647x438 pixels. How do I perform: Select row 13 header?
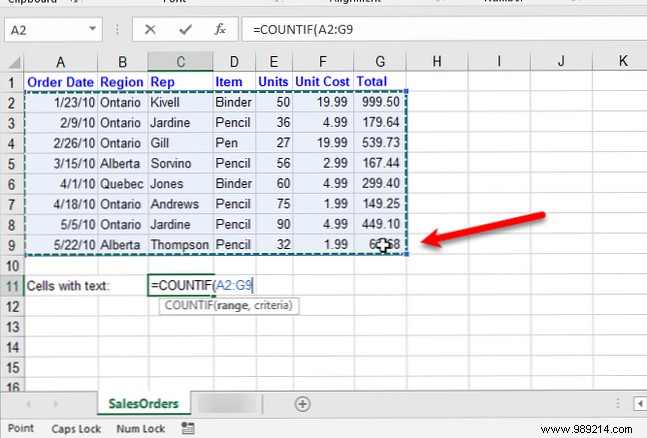tap(12, 327)
